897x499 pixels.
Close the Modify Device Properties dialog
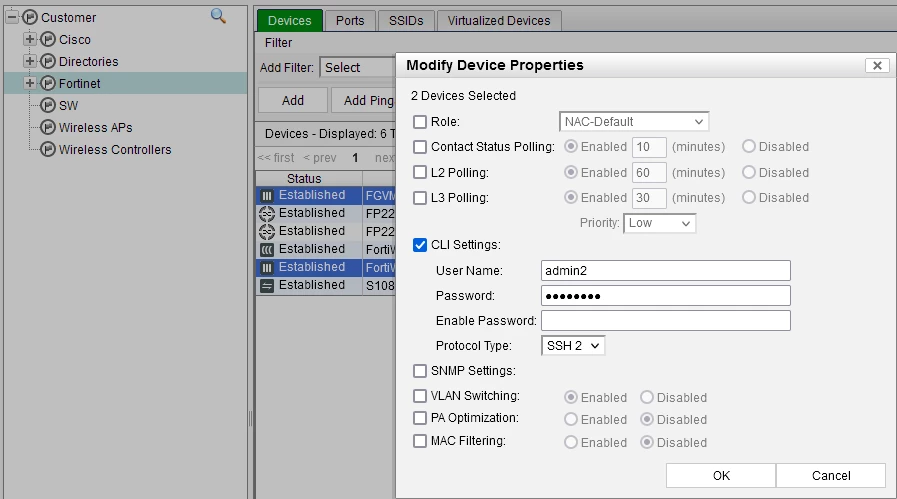(x=877, y=65)
